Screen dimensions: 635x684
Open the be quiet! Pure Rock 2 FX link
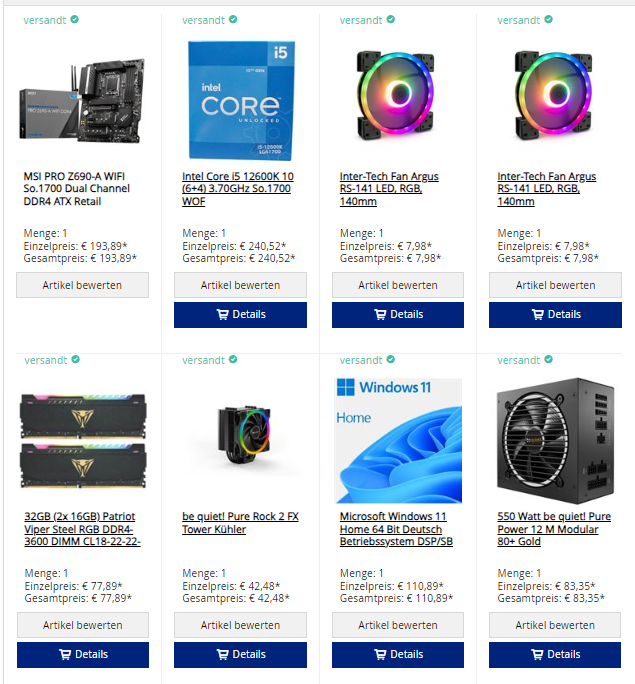pyautogui.click(x=240, y=523)
